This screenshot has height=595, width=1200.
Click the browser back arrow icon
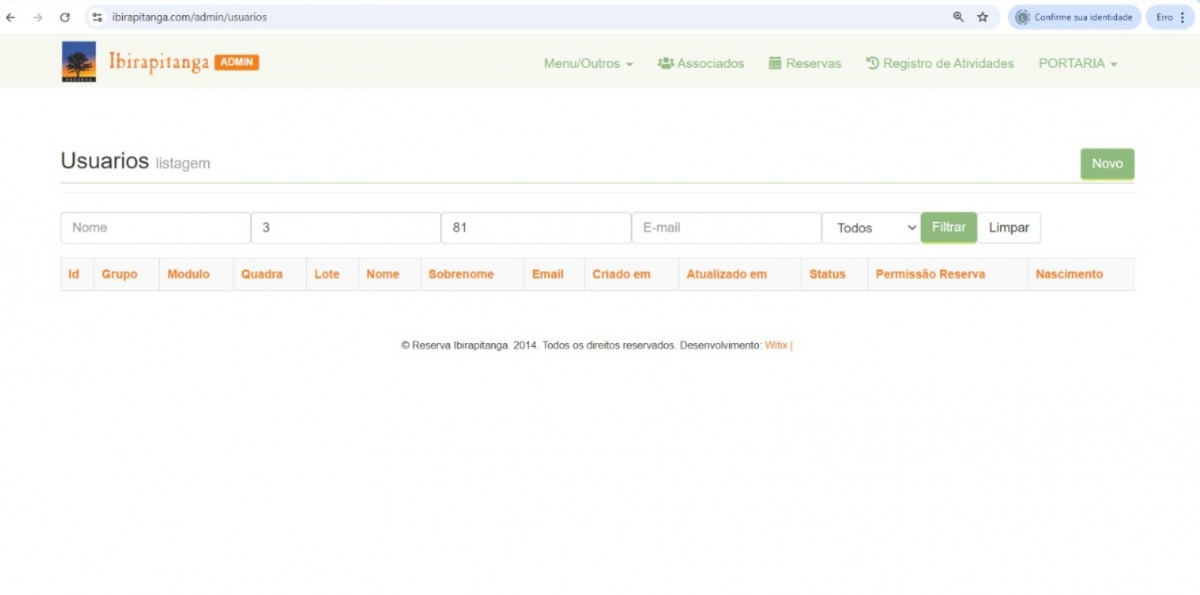[11, 17]
